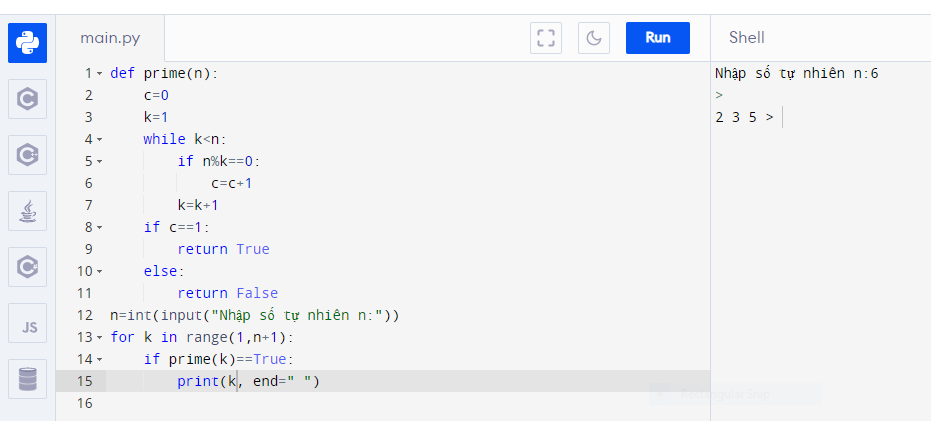Collapse the for loop on line 13

click(100, 338)
